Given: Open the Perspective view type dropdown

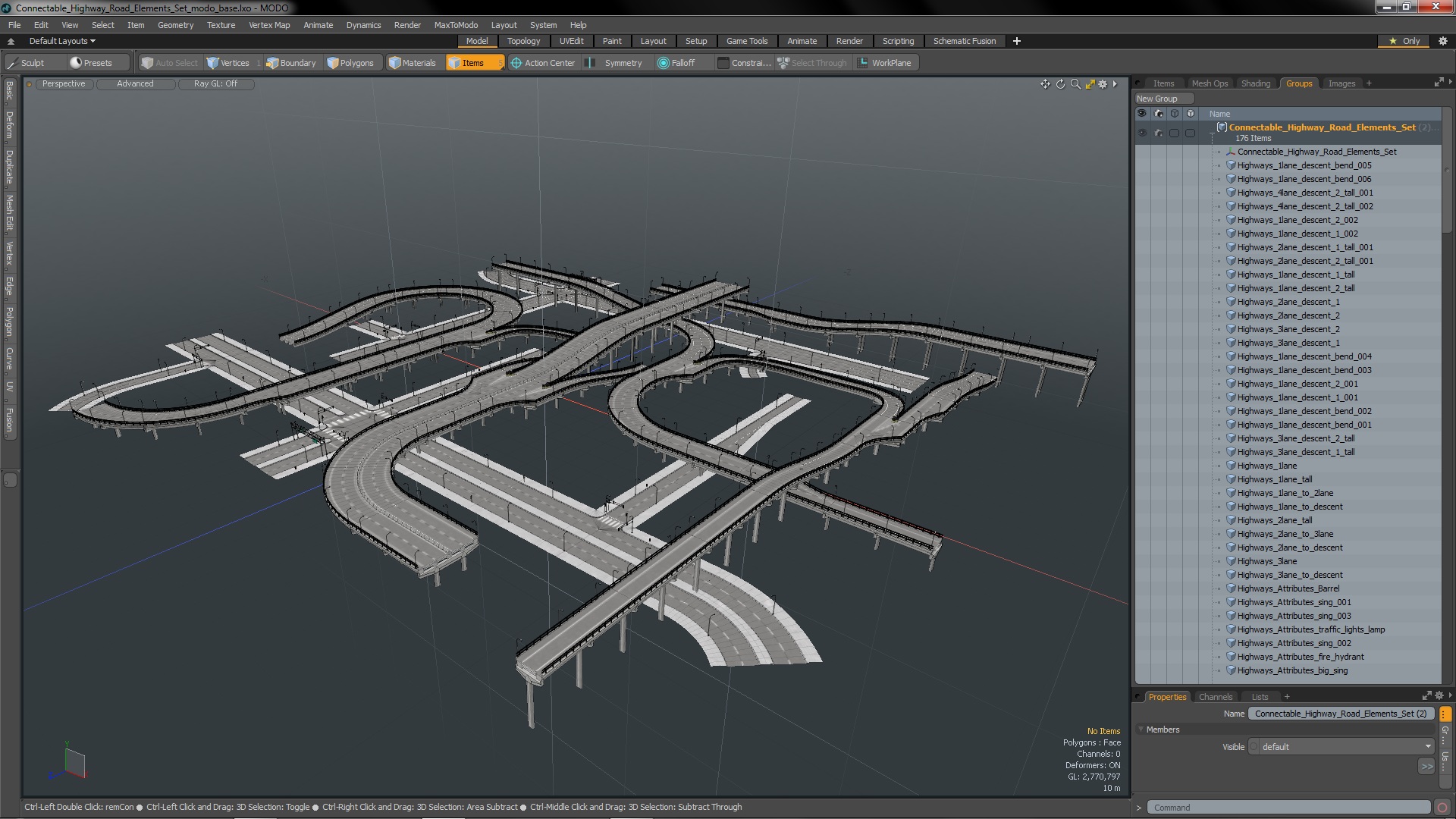Looking at the screenshot, I should 64,84.
